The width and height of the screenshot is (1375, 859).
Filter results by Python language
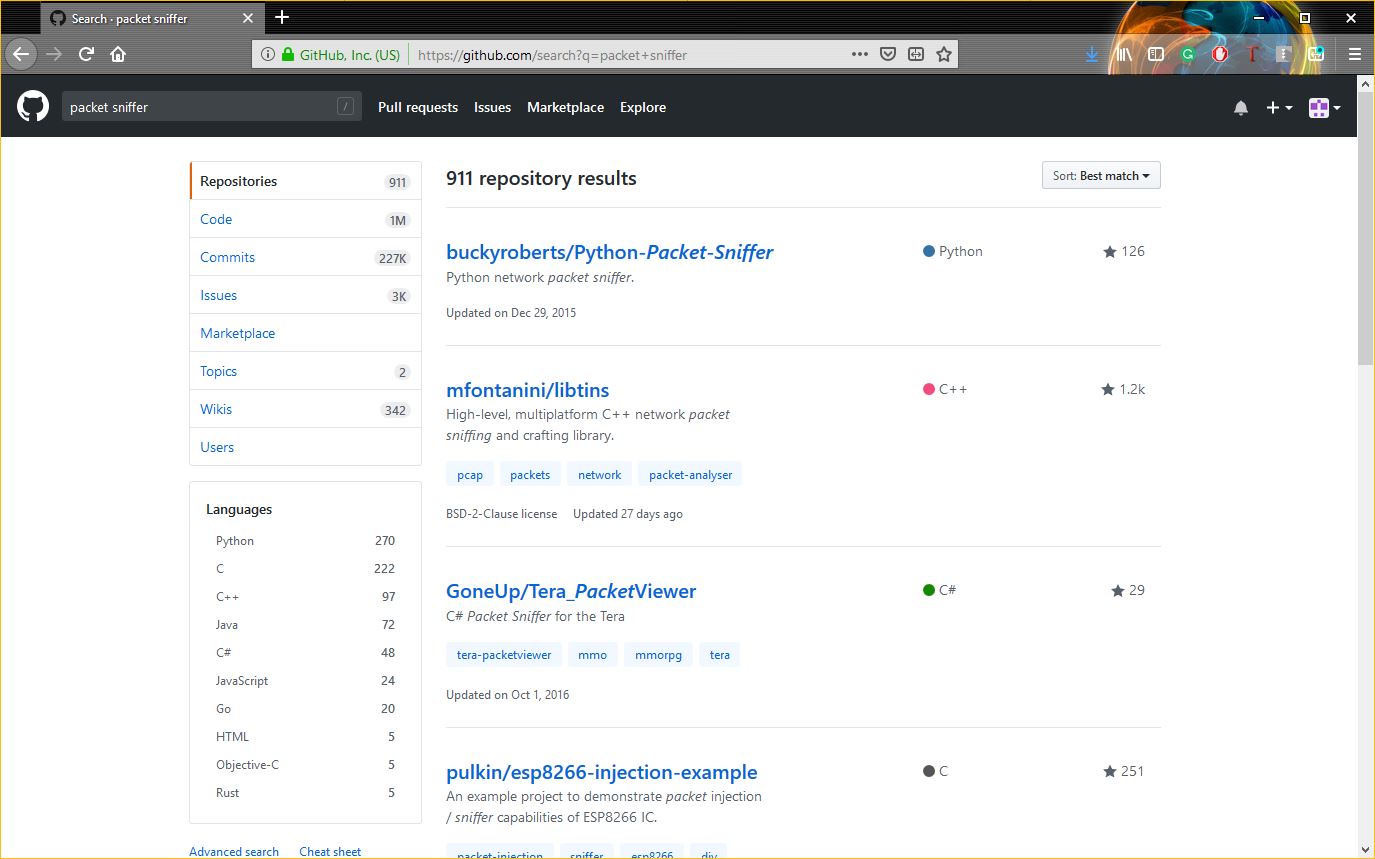305,541
